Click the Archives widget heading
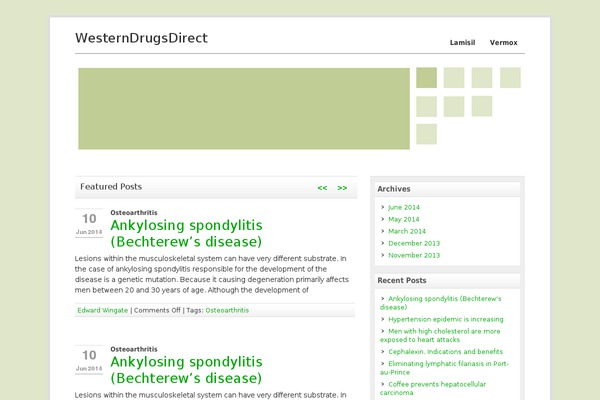600x400 pixels. coord(394,189)
